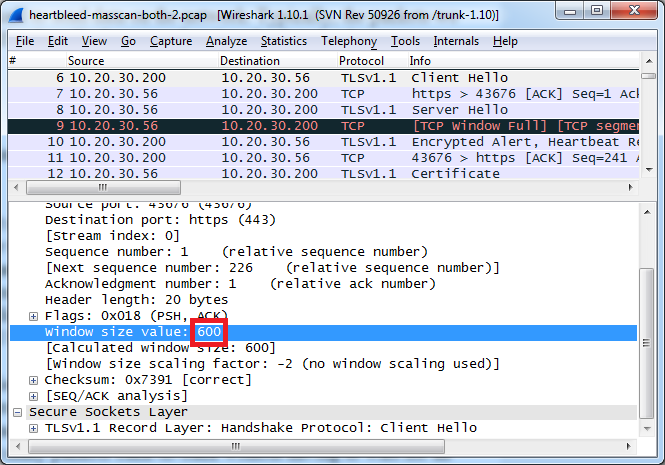
Task: Select packet 11 43676 > https ACK row
Action: pos(323,158)
